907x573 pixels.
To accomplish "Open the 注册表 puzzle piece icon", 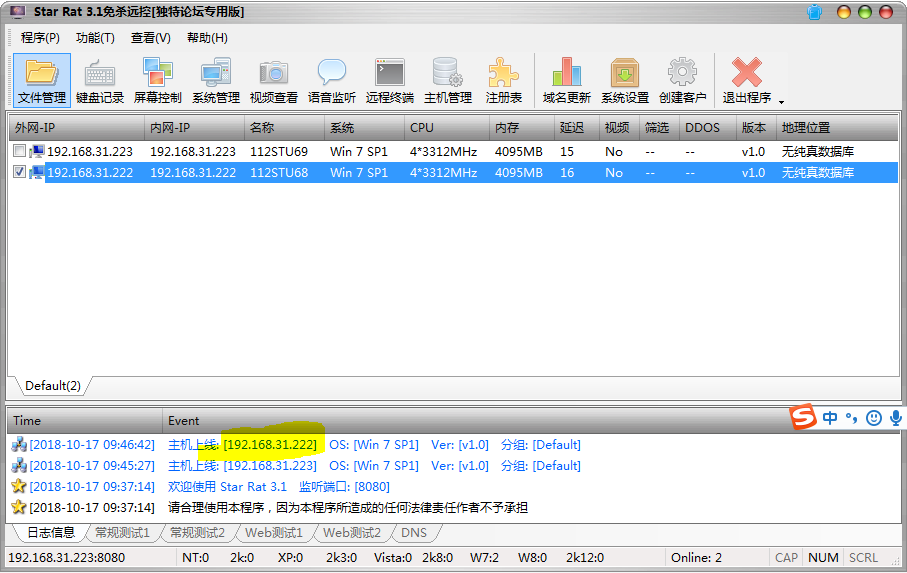I will coord(503,73).
